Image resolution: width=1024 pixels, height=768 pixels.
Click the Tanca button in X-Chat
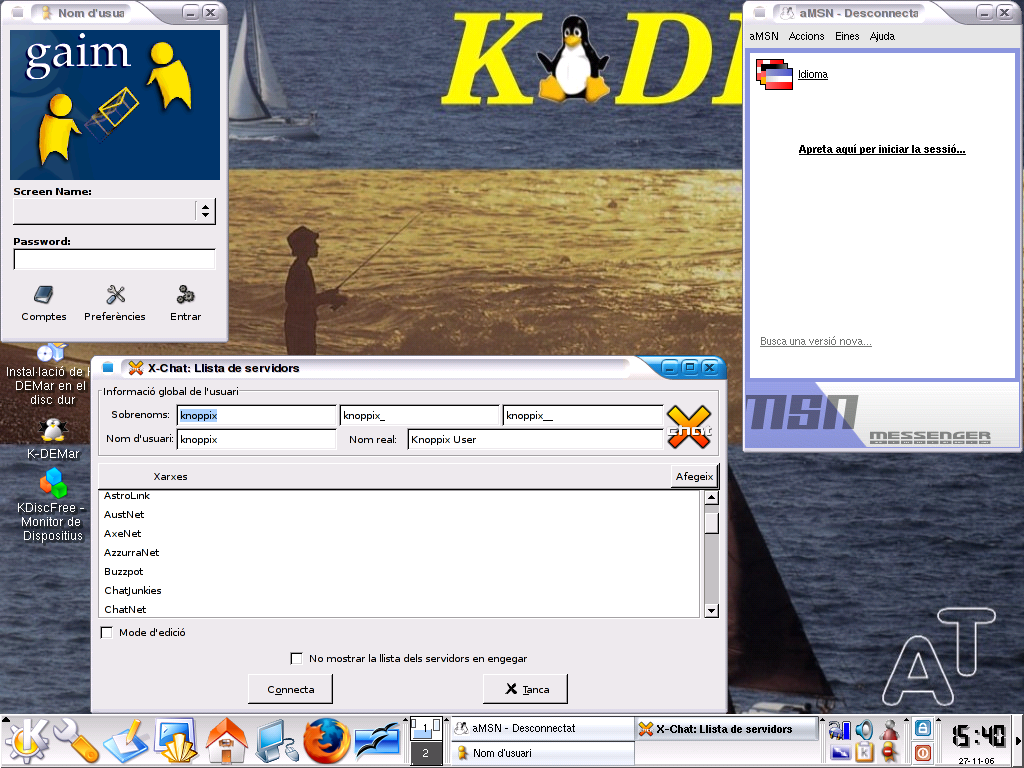526,690
